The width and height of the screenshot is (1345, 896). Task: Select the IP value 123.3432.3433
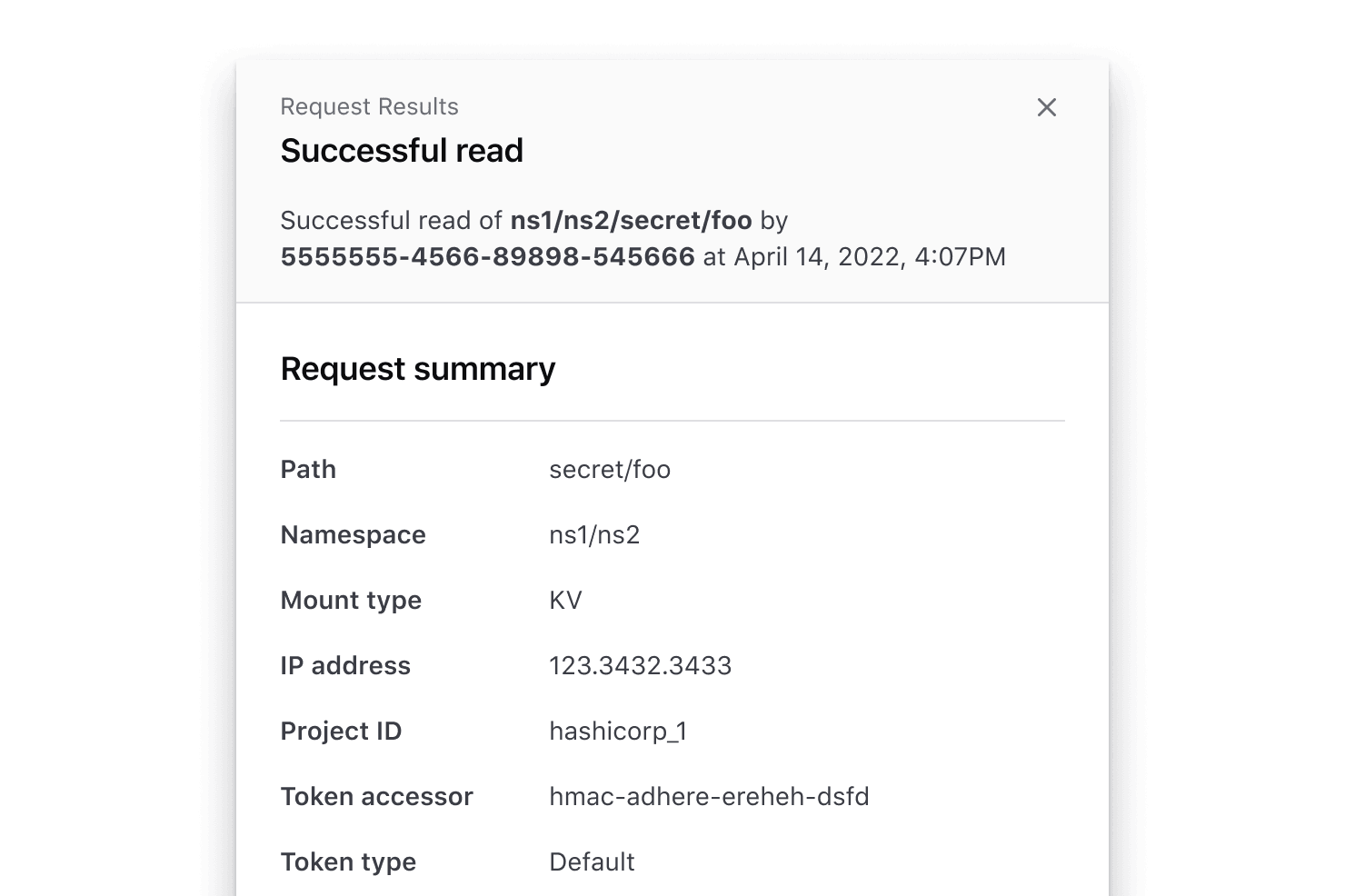click(640, 666)
